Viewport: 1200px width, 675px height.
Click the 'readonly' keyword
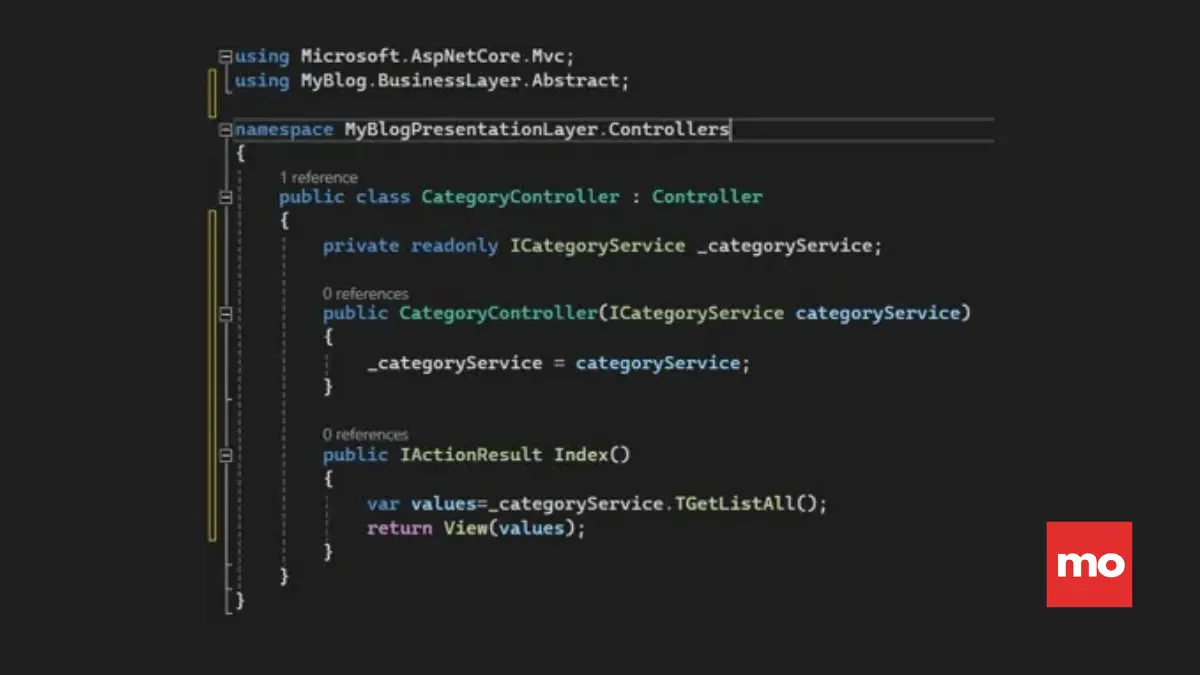(x=454, y=246)
